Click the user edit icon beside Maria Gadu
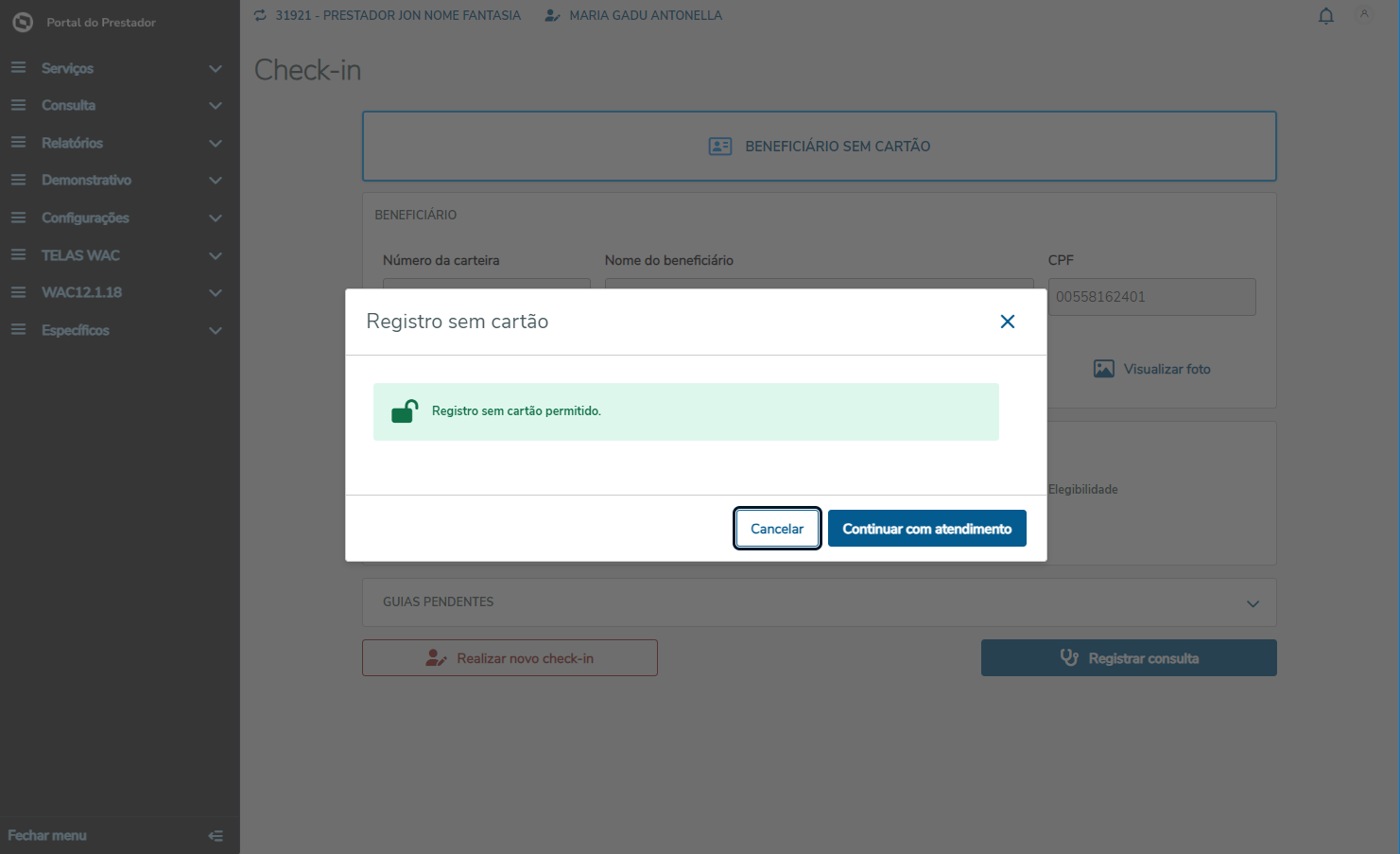The height and width of the screenshot is (854, 1400). [x=553, y=15]
